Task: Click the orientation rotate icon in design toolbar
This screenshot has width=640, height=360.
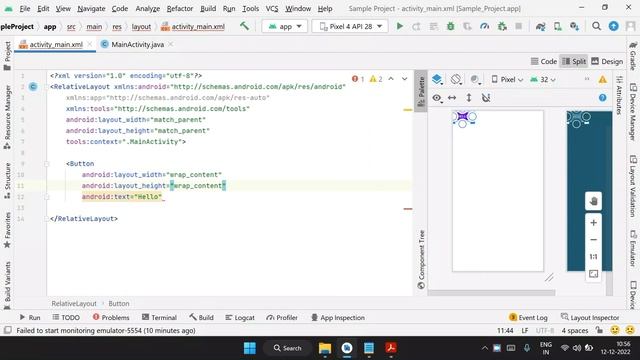Action: coord(456,79)
